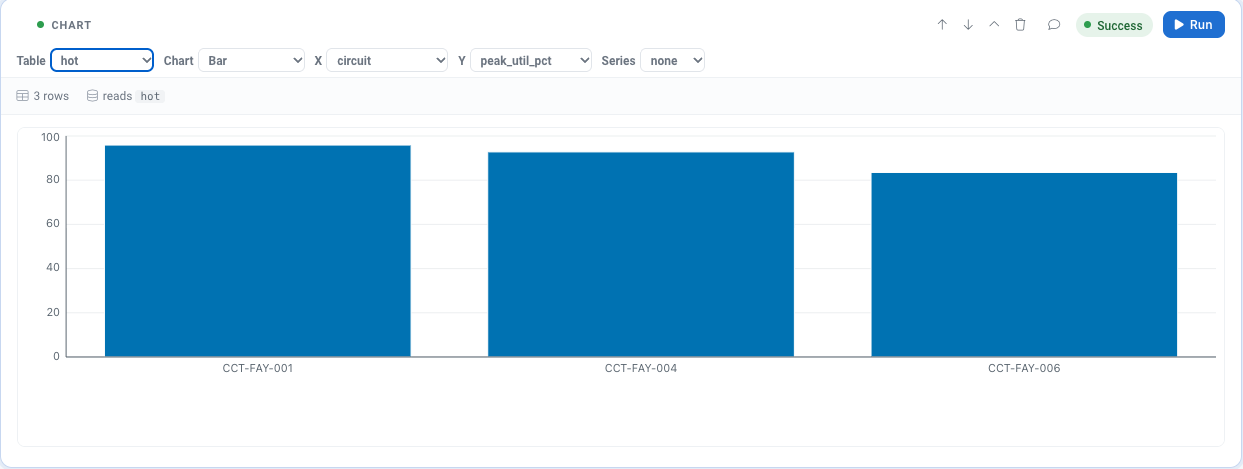Delete the chart cell with the trash icon
The width and height of the screenshot is (1243, 469).
(x=1020, y=25)
